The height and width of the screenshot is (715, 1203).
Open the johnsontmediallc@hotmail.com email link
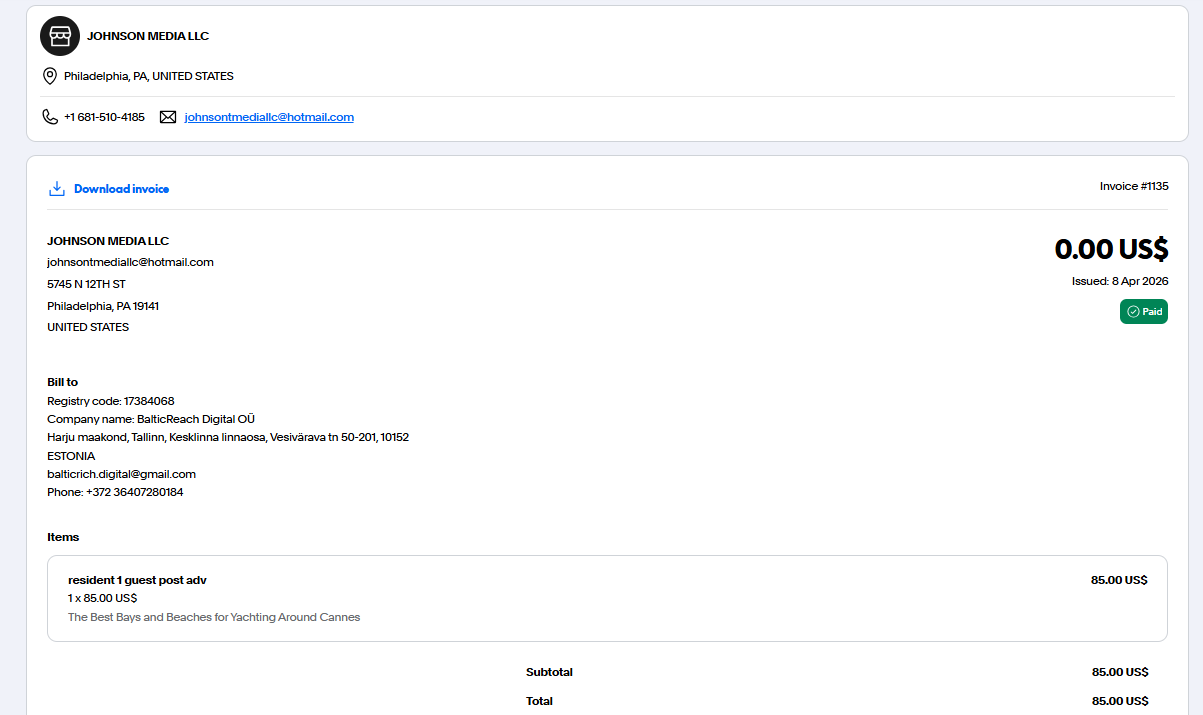coord(269,117)
